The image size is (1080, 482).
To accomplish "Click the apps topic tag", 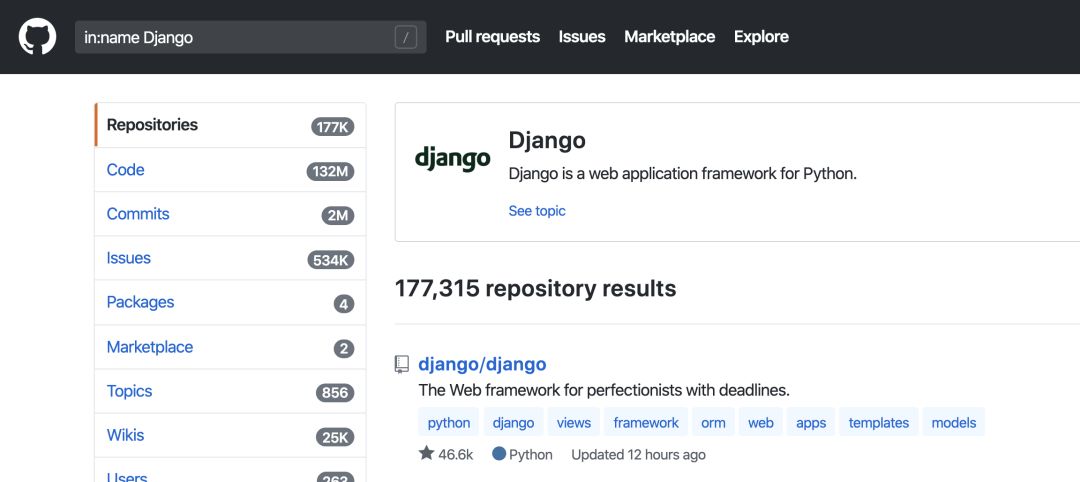I will click(811, 422).
